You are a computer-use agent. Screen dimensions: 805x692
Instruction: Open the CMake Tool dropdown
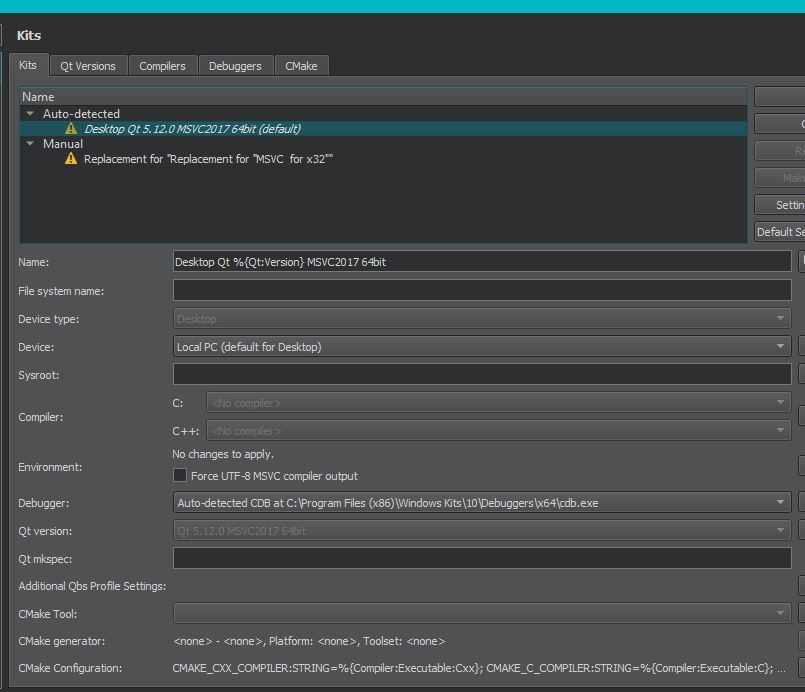pos(482,613)
